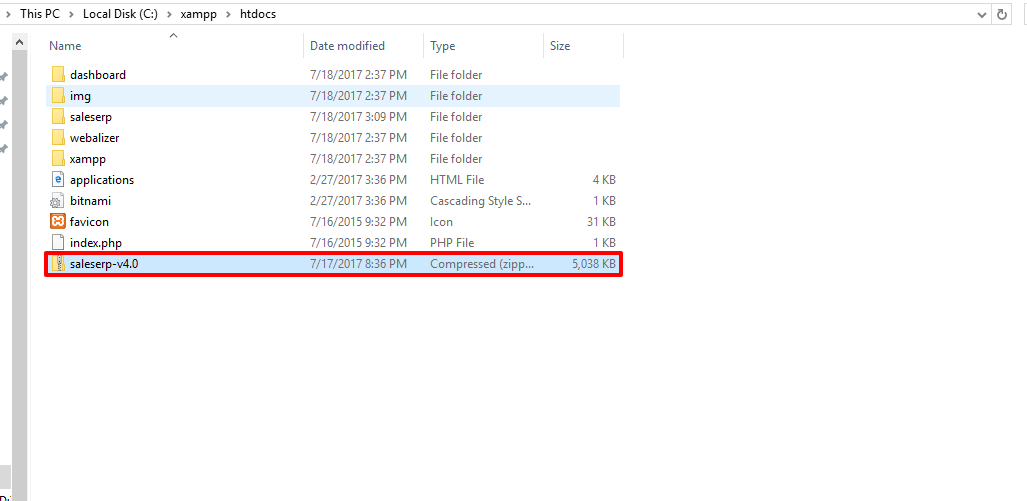Sort files by Name column
1027x501 pixels.
point(66,46)
